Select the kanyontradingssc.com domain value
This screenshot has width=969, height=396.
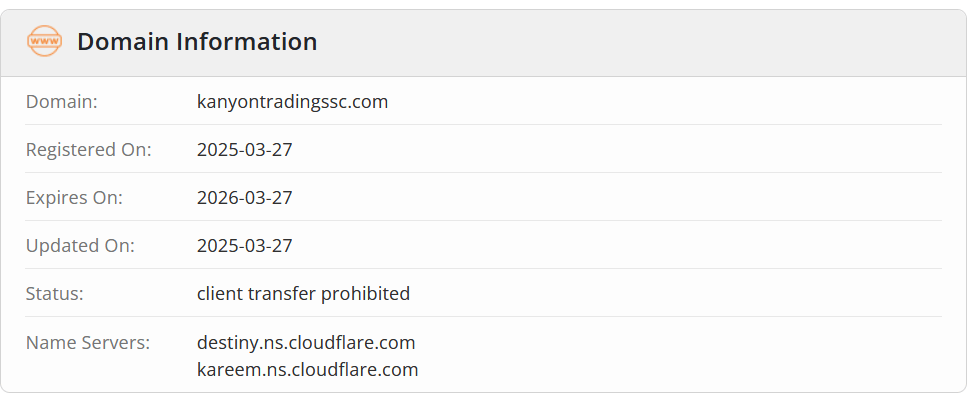(x=292, y=101)
